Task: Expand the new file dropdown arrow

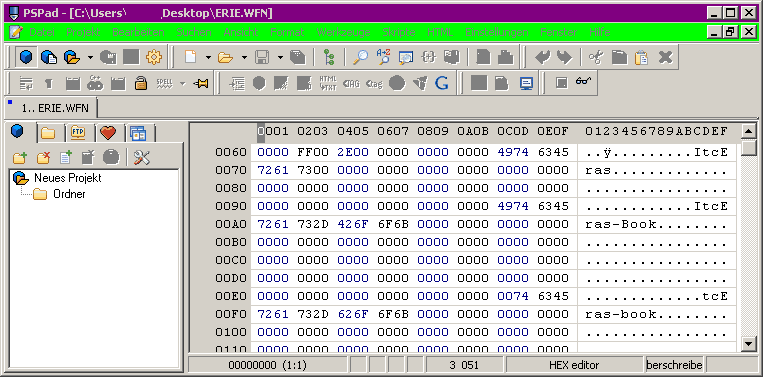Action: (x=208, y=58)
